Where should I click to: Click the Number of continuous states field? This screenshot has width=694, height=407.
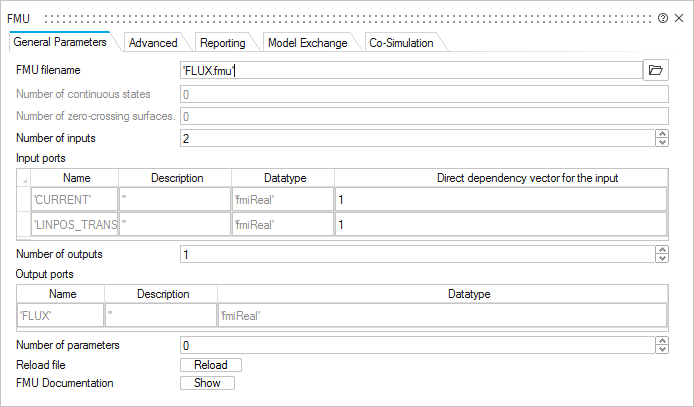point(424,94)
